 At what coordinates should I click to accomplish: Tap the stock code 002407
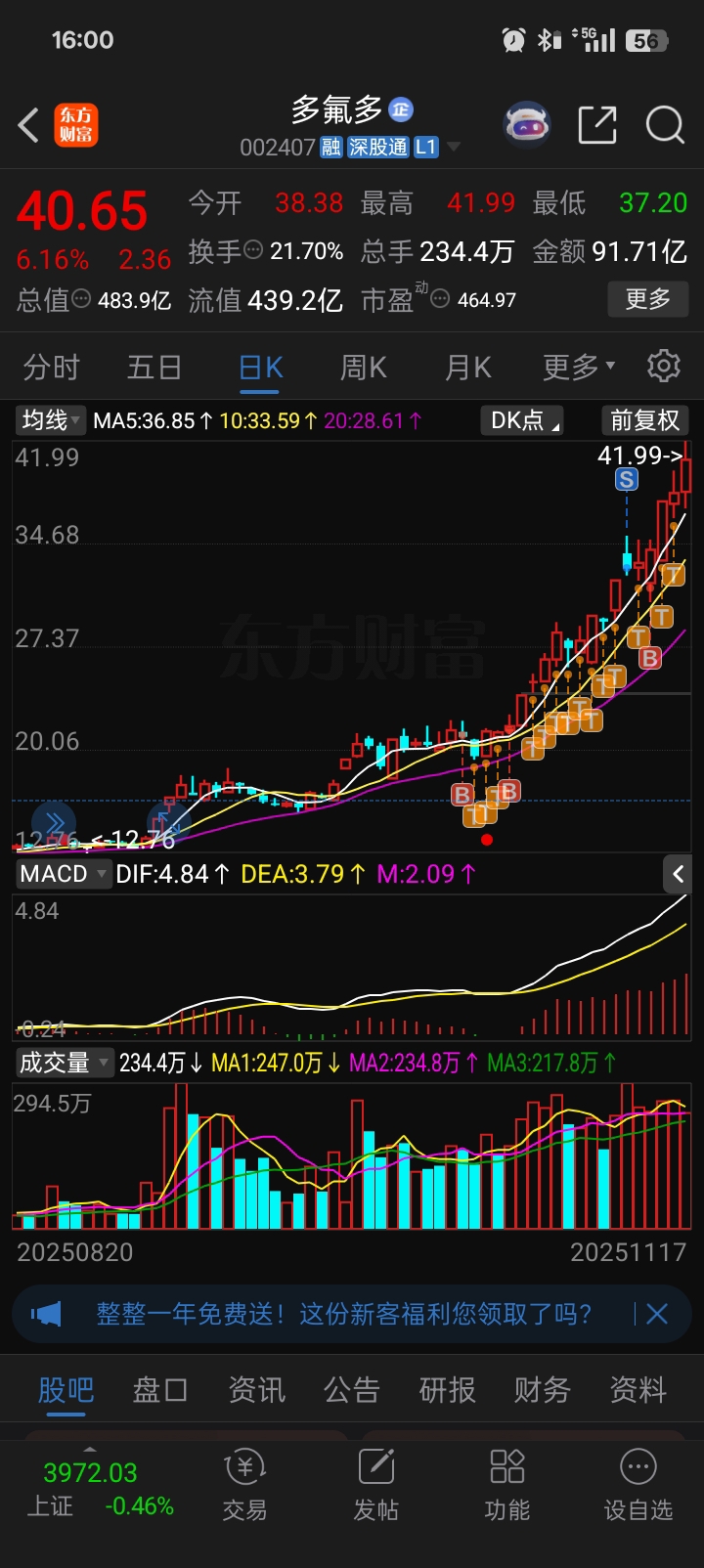click(x=278, y=148)
